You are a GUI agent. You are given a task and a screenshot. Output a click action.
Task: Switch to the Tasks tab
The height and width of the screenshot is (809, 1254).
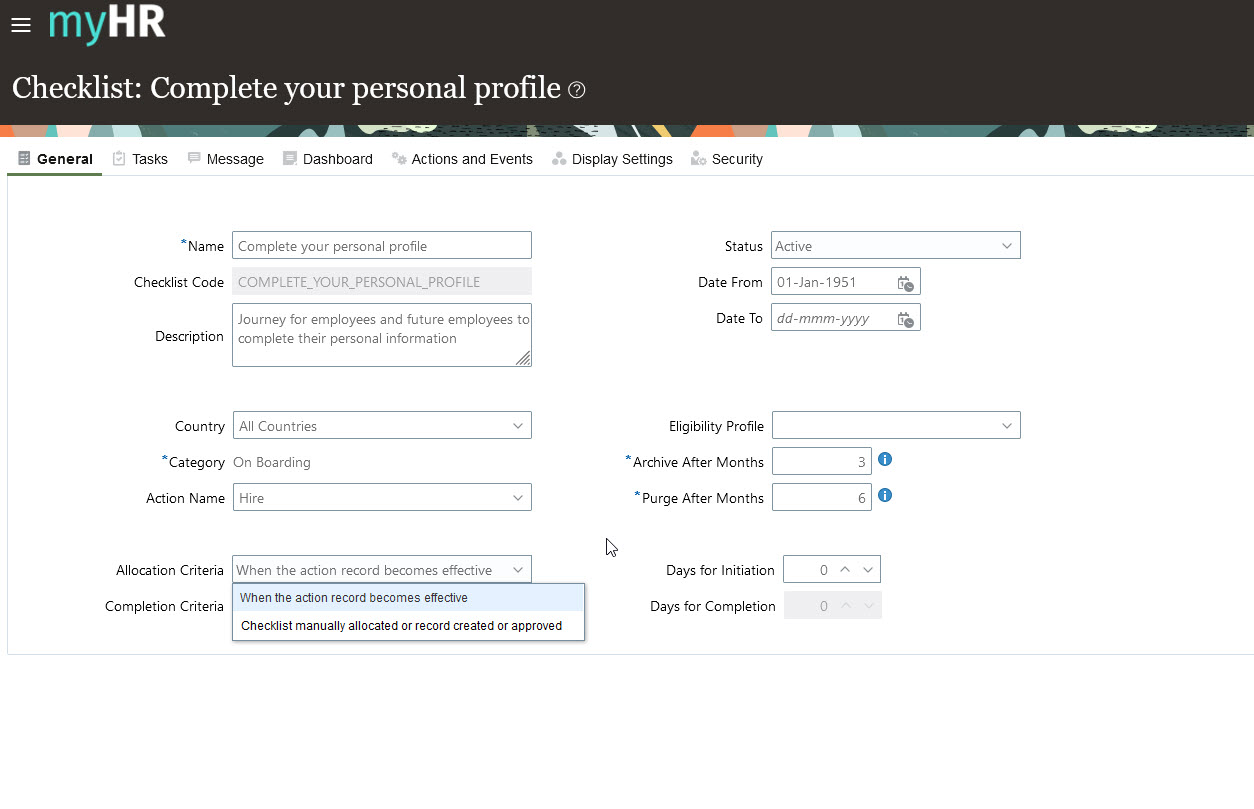pyautogui.click(x=140, y=159)
